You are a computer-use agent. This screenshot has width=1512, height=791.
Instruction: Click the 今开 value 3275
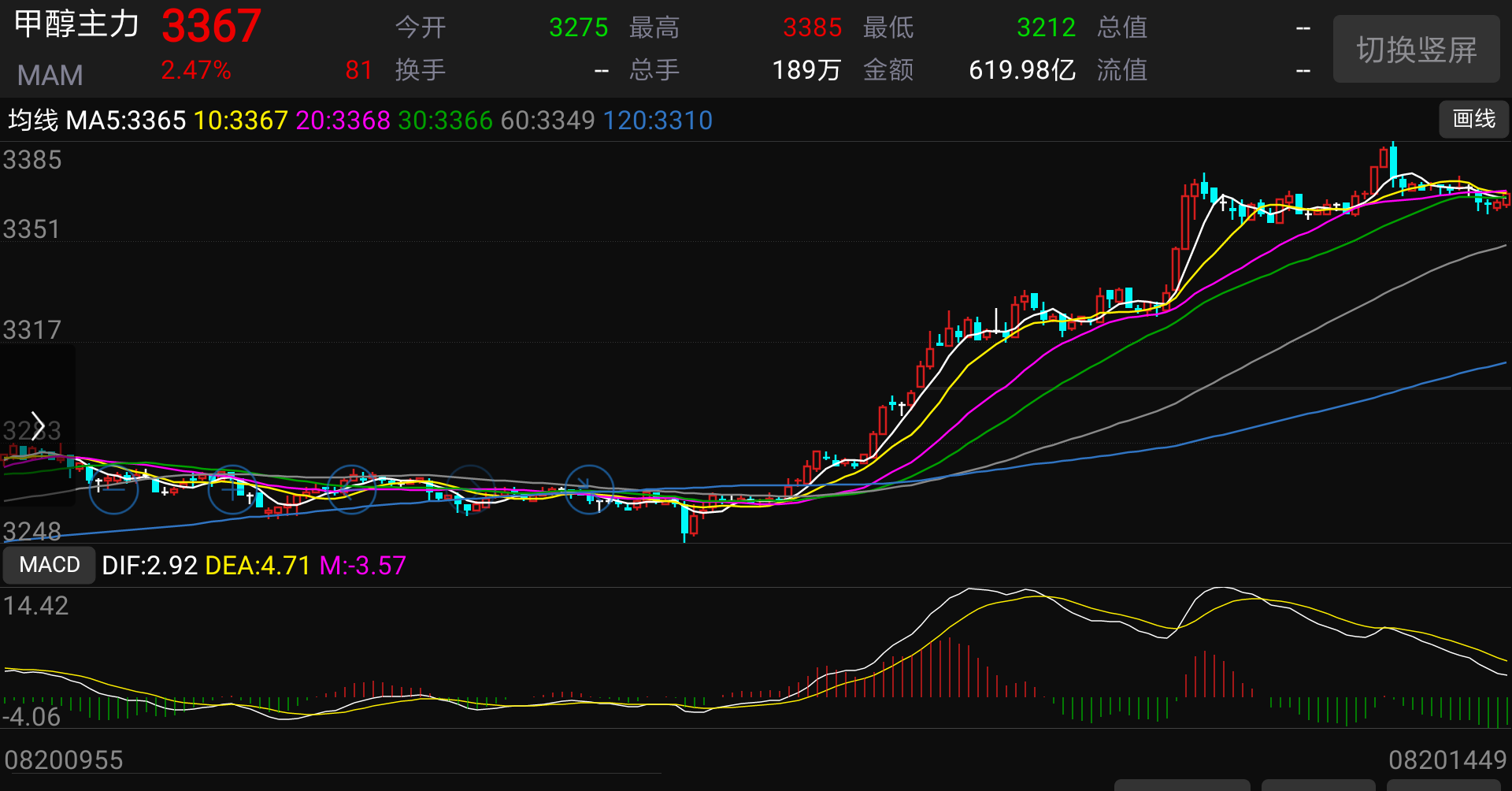click(579, 28)
